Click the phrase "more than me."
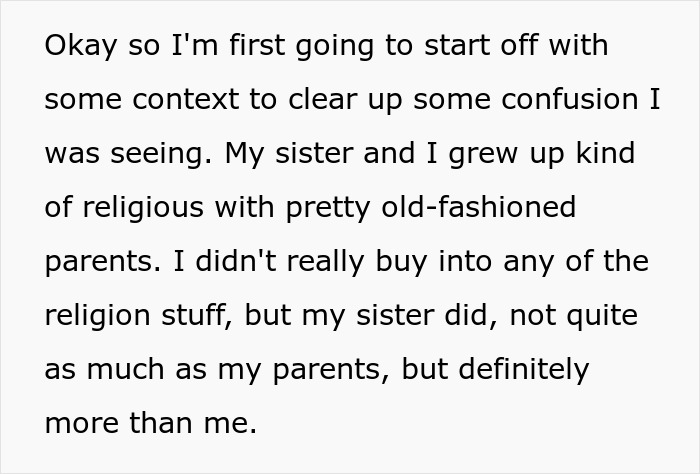The height and width of the screenshot is (474, 700). pyautogui.click(x=150, y=424)
